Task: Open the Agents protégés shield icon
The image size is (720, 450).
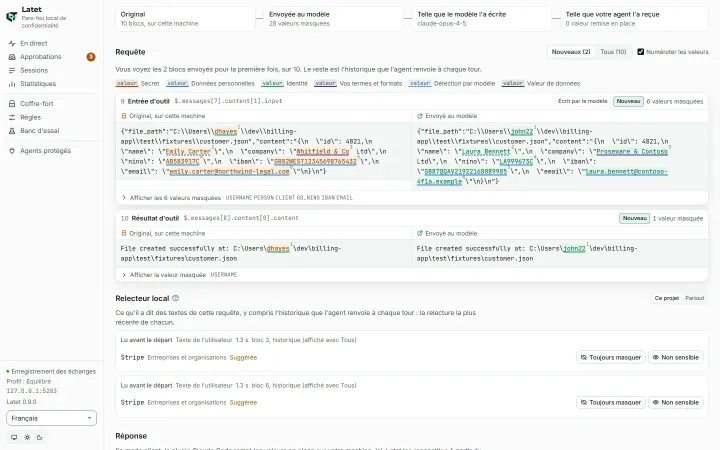Action: click(x=12, y=151)
